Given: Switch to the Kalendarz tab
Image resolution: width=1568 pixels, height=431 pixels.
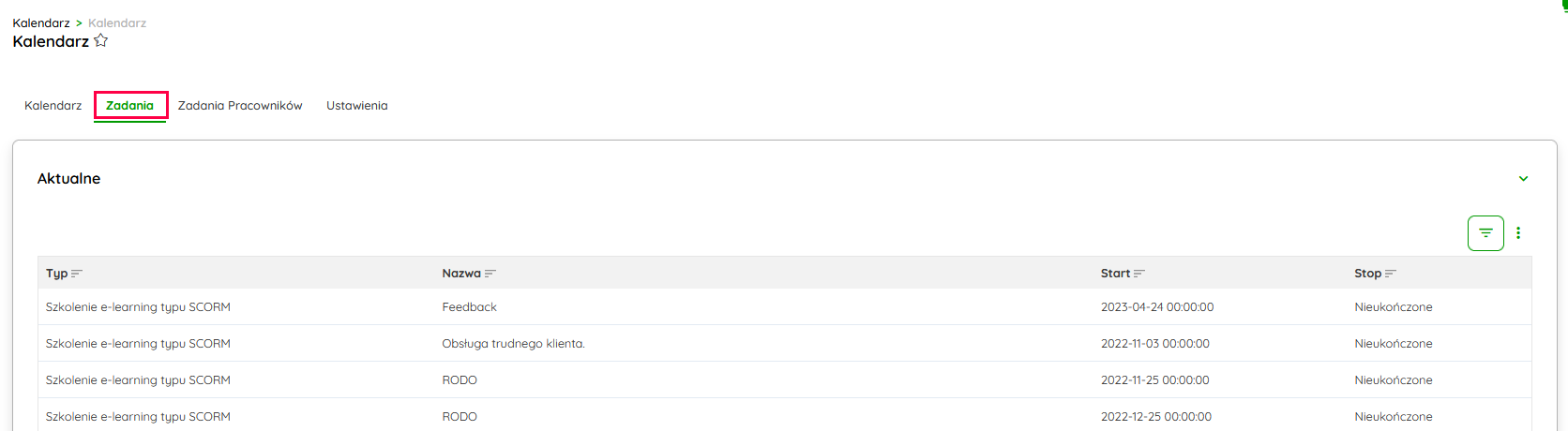Looking at the screenshot, I should 53,106.
